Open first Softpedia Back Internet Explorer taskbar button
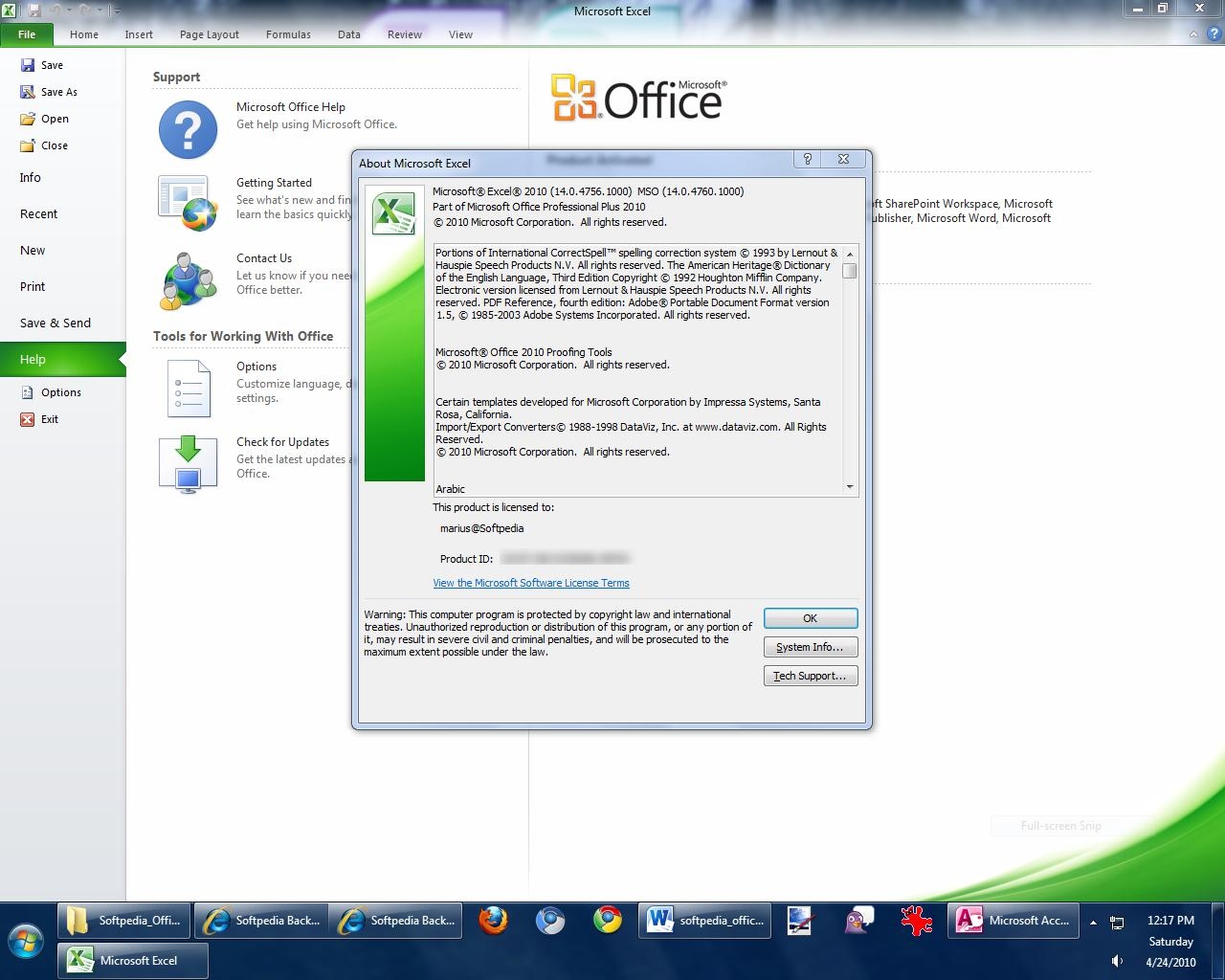 [x=261, y=921]
